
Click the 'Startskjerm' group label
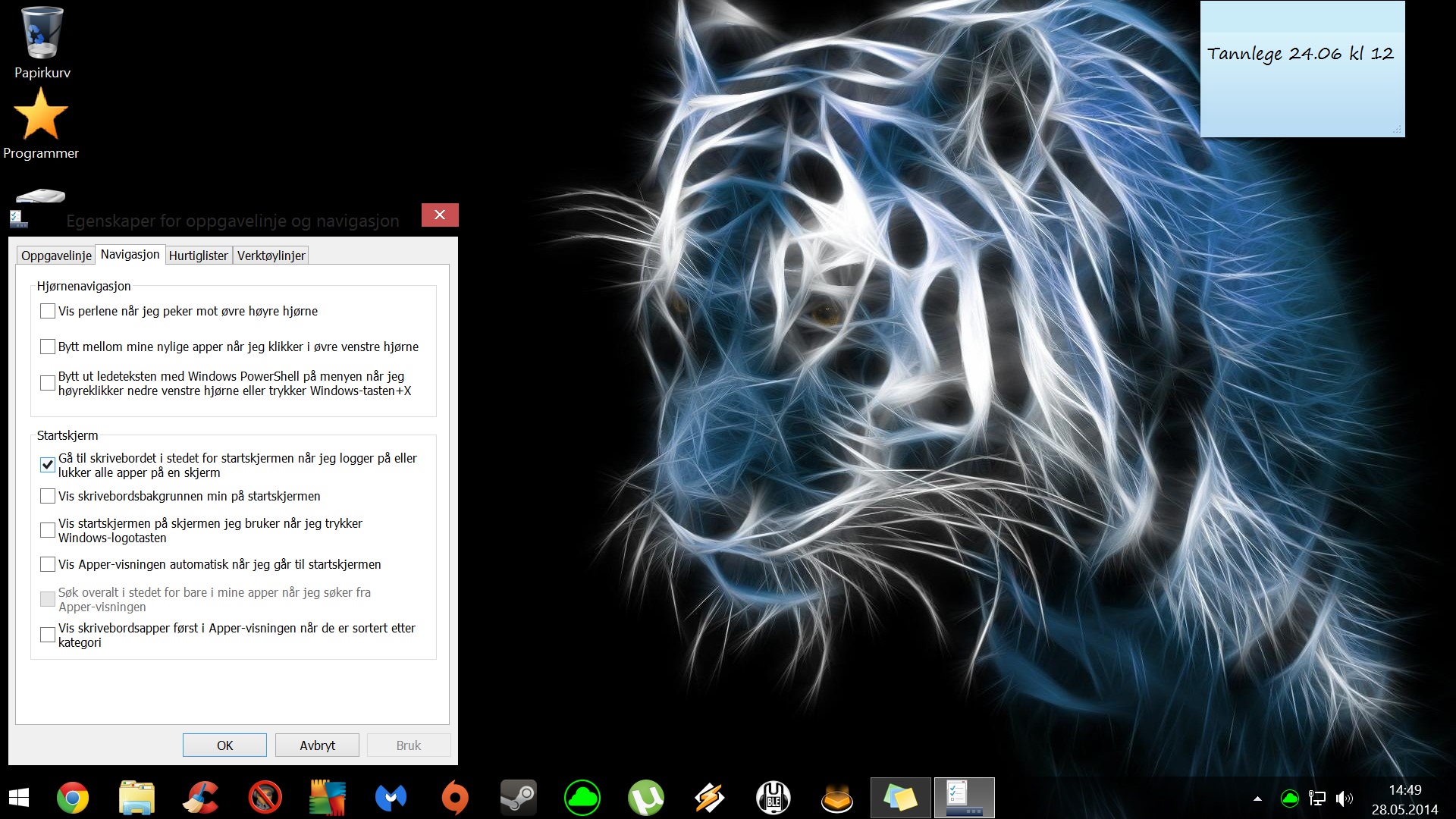pos(67,435)
